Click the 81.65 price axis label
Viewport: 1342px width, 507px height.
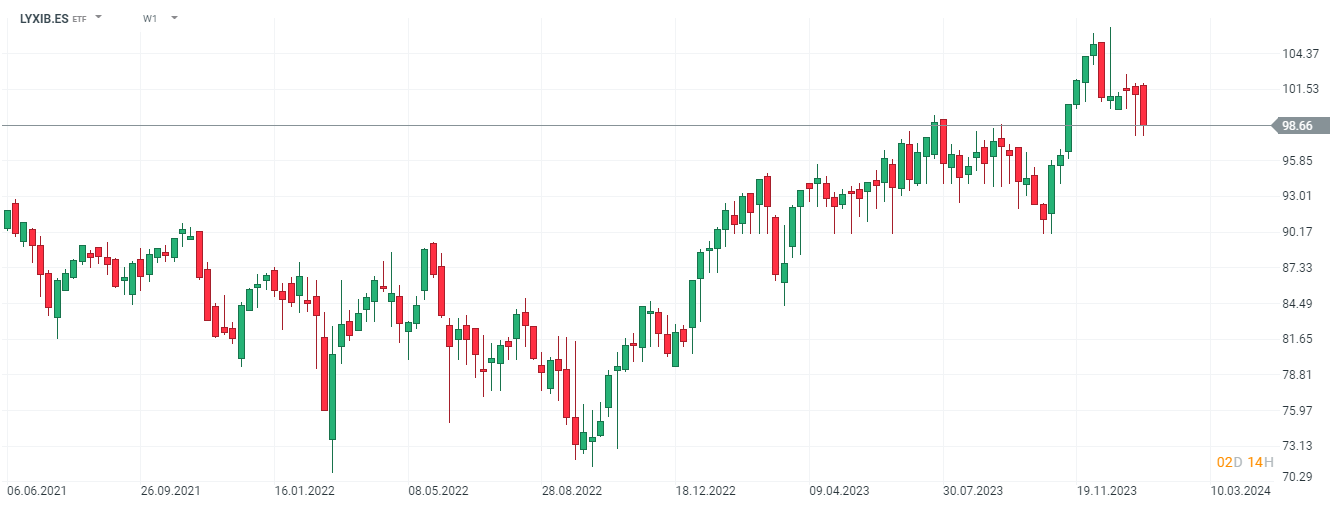coord(1298,339)
